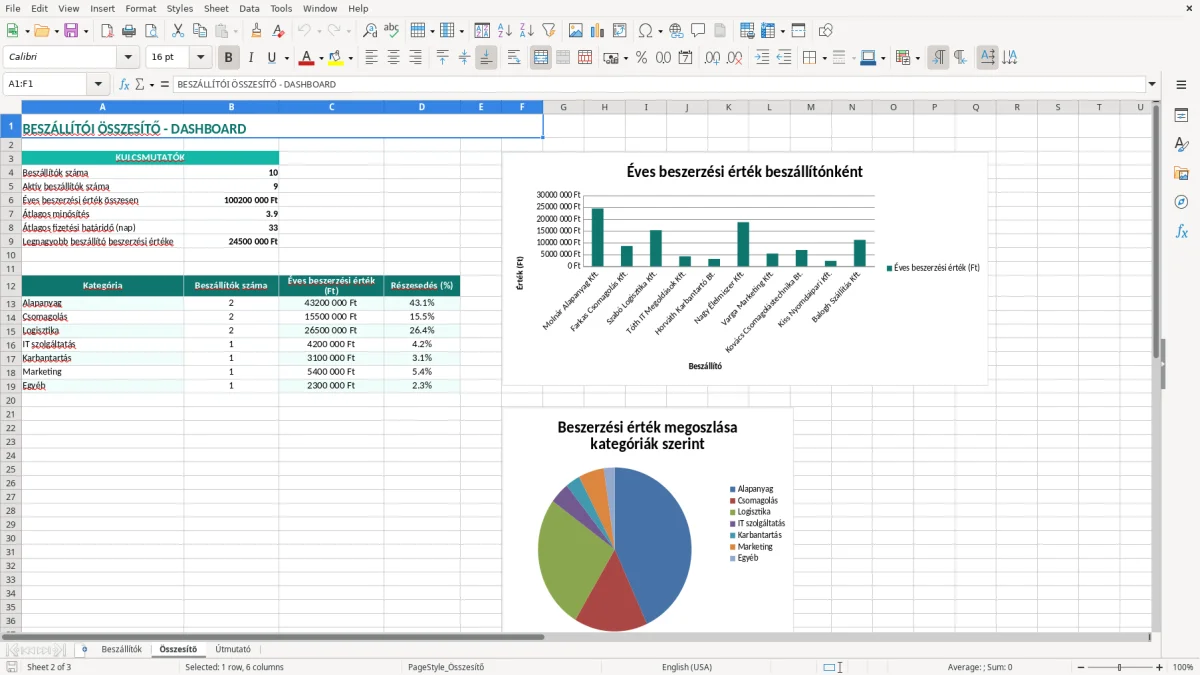Click PageStyle_Összesítő in status bar
Screen dimensions: 1200x675
pos(446,667)
